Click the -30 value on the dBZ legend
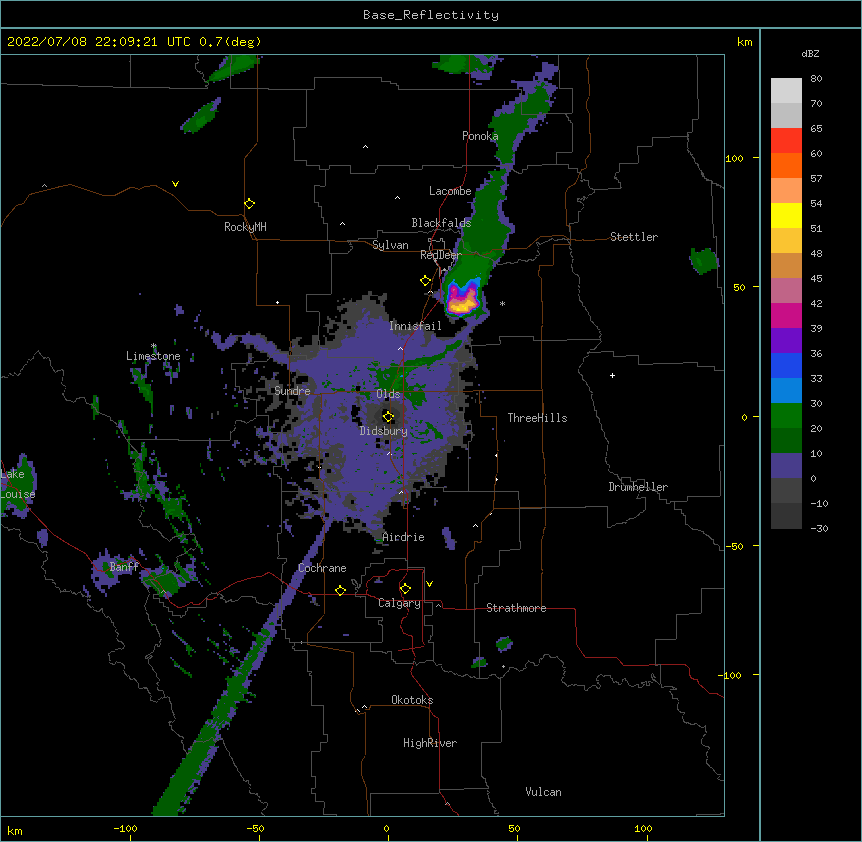This screenshot has height=842, width=862. (x=819, y=528)
